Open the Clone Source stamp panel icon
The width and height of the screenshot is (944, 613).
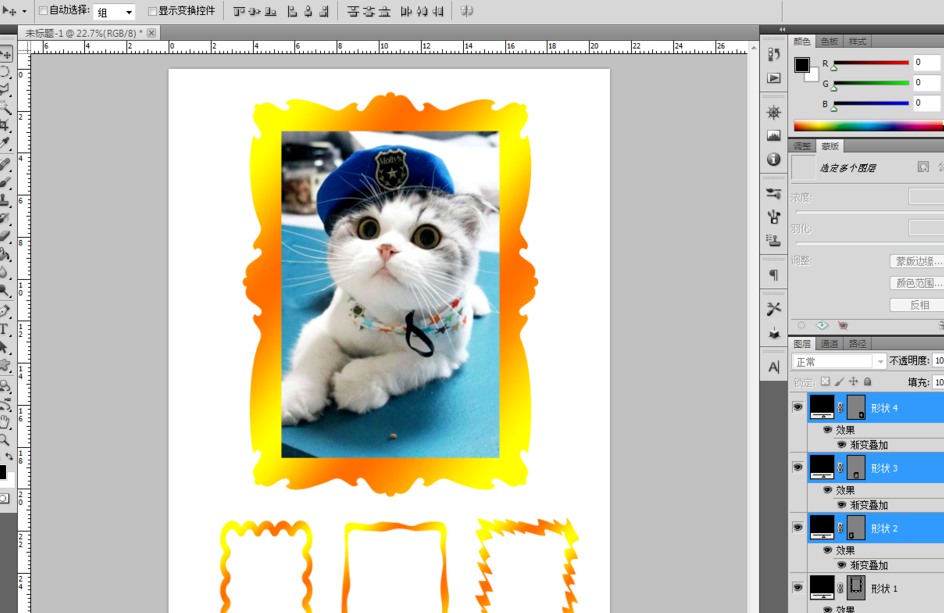774,240
